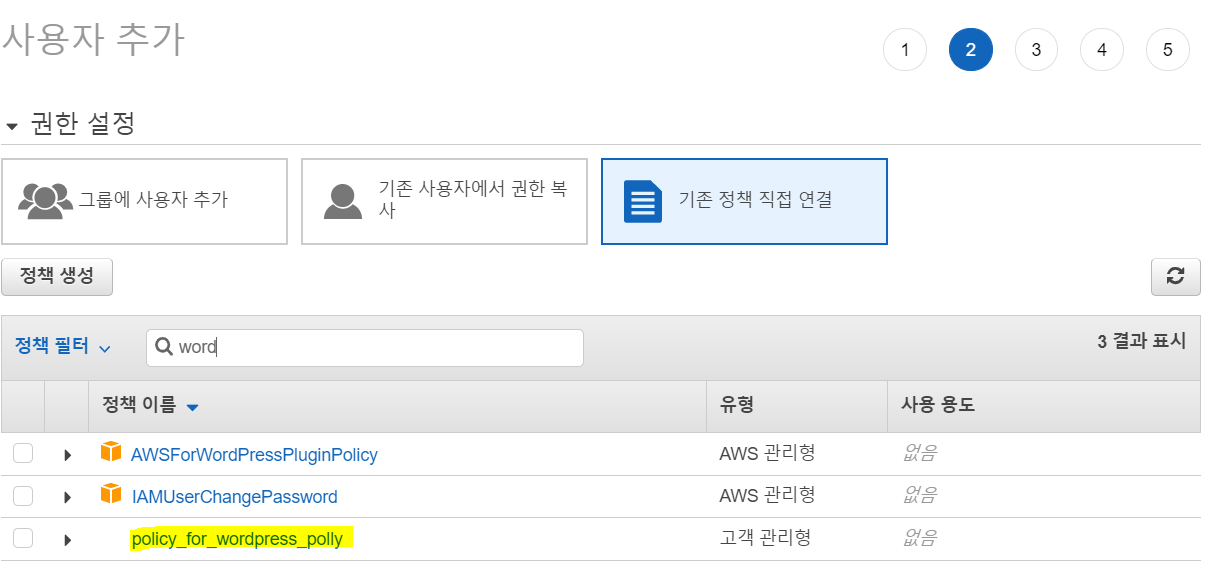Open the policy_for_wordpress_polly link
Viewport: 1212px width, 574px height.
pyautogui.click(x=237, y=539)
